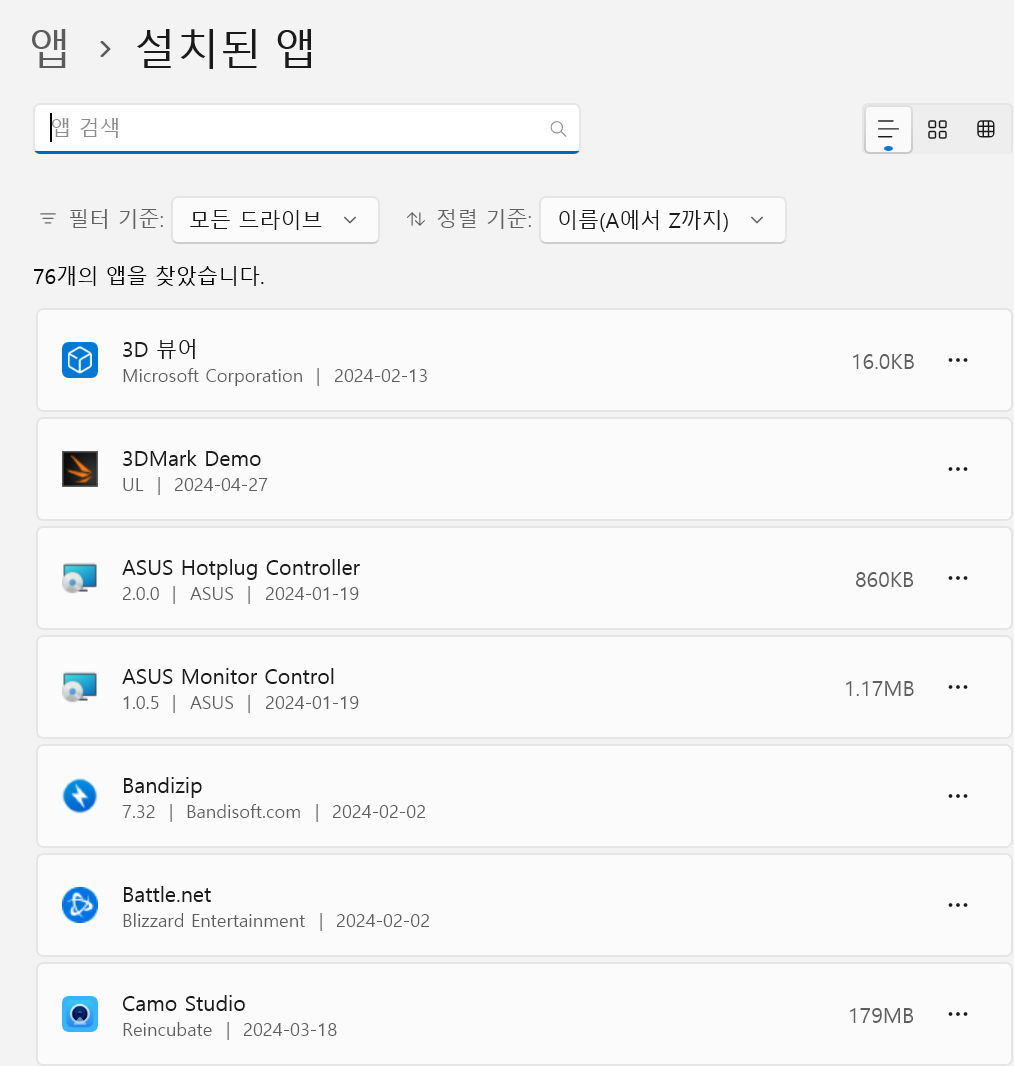Select the 3DMark Demo app name
The height and width of the screenshot is (1066, 1014).
[x=192, y=459]
